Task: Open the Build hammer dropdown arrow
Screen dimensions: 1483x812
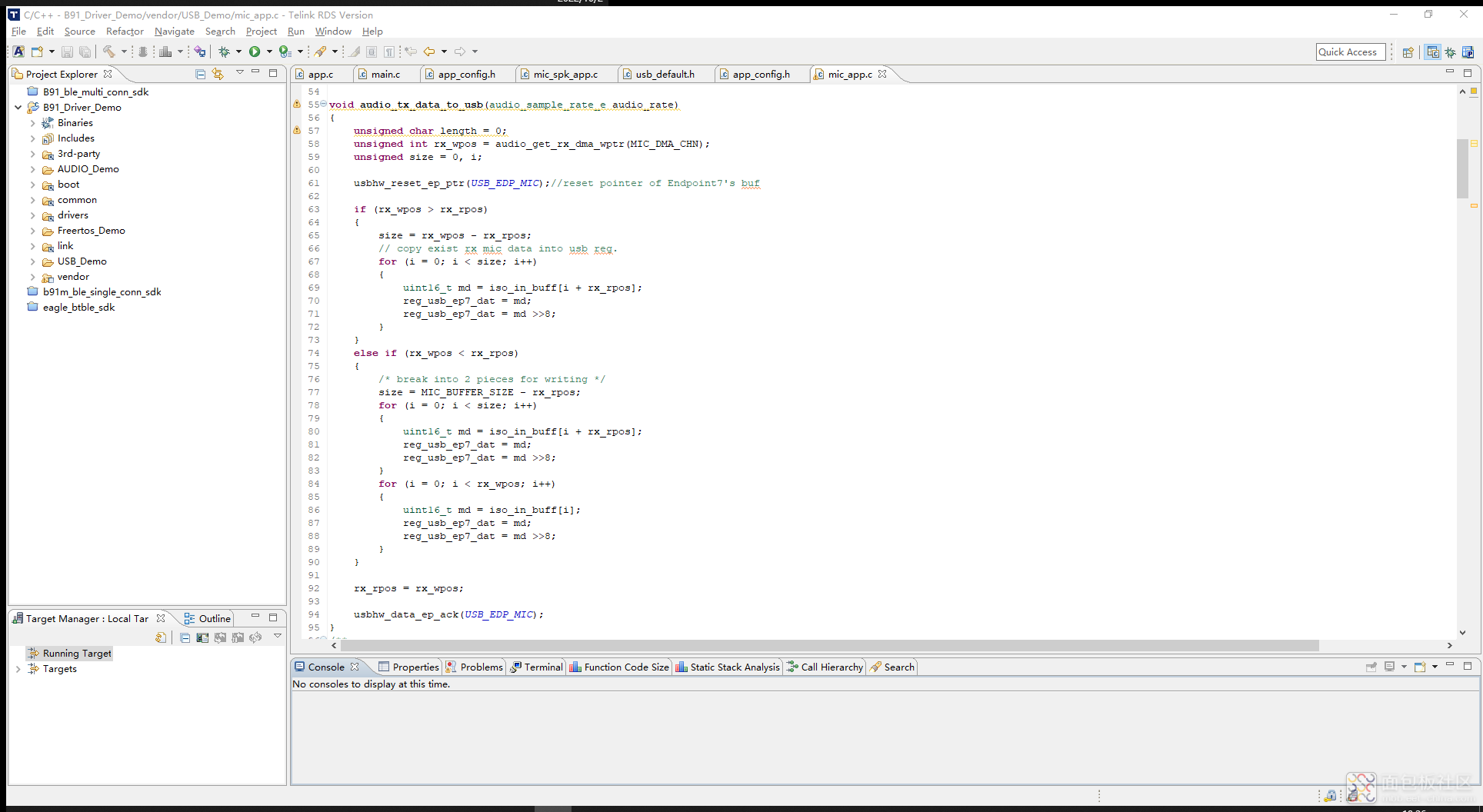Action: click(124, 52)
